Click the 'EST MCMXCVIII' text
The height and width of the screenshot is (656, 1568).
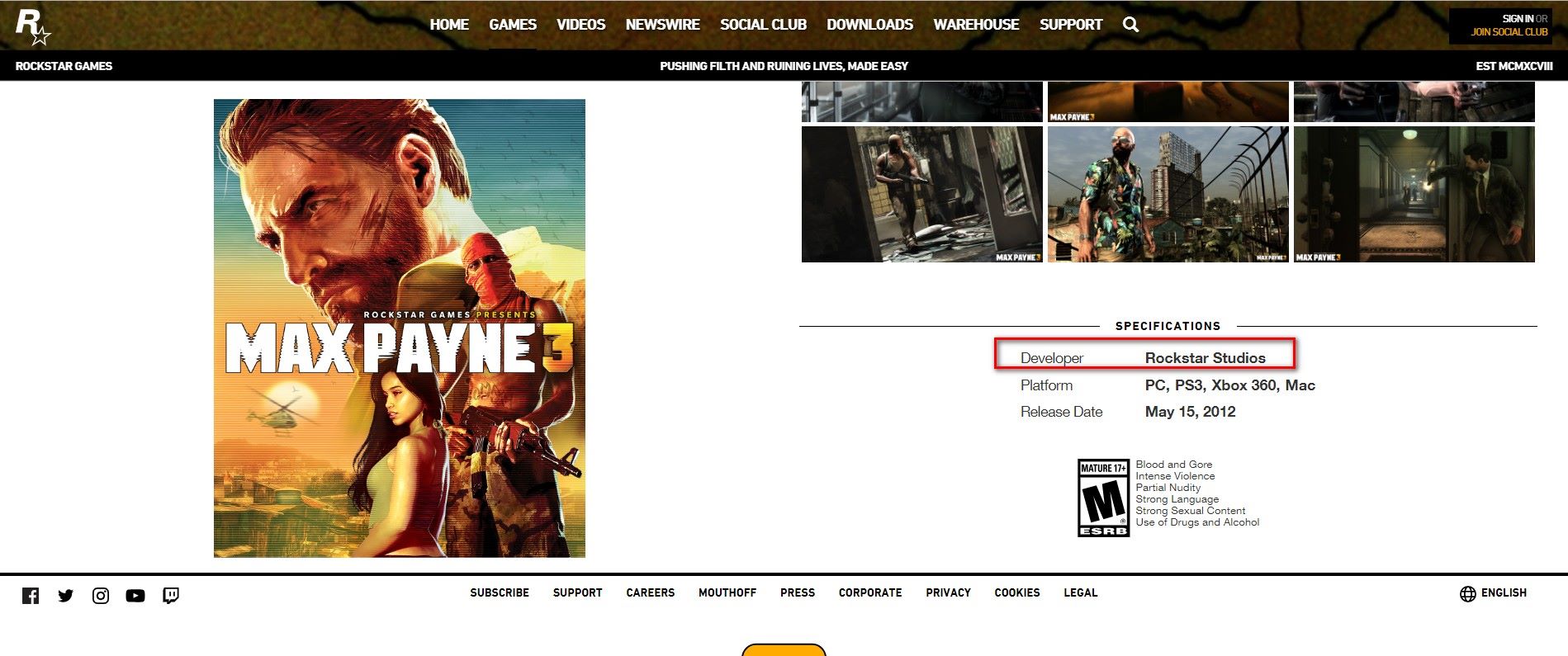(1514, 66)
